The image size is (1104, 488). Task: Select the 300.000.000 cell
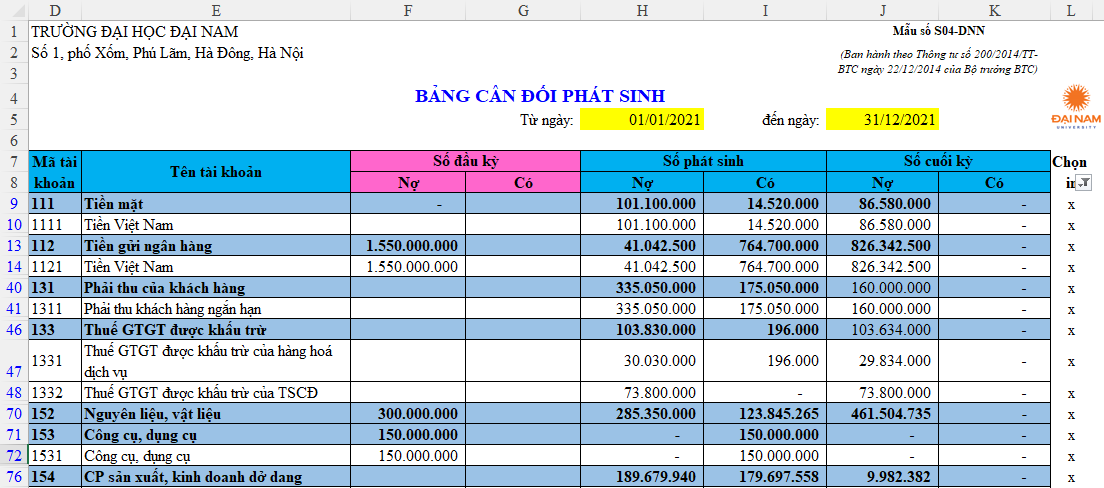[x=408, y=414]
